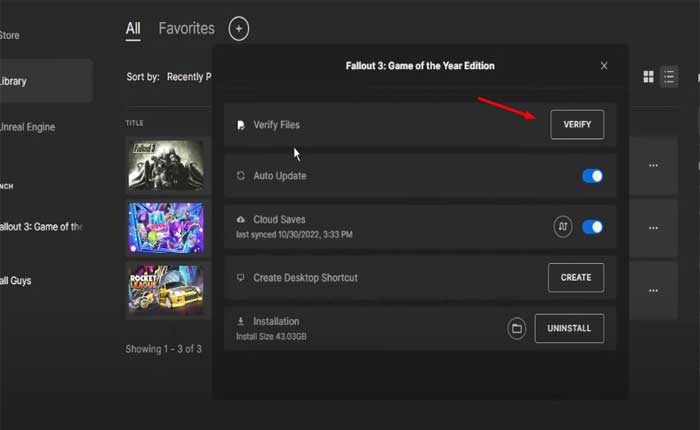Open three-dot menu for Rocket League row
Image resolution: width=700 pixels, height=430 pixels.
pyautogui.click(x=654, y=290)
